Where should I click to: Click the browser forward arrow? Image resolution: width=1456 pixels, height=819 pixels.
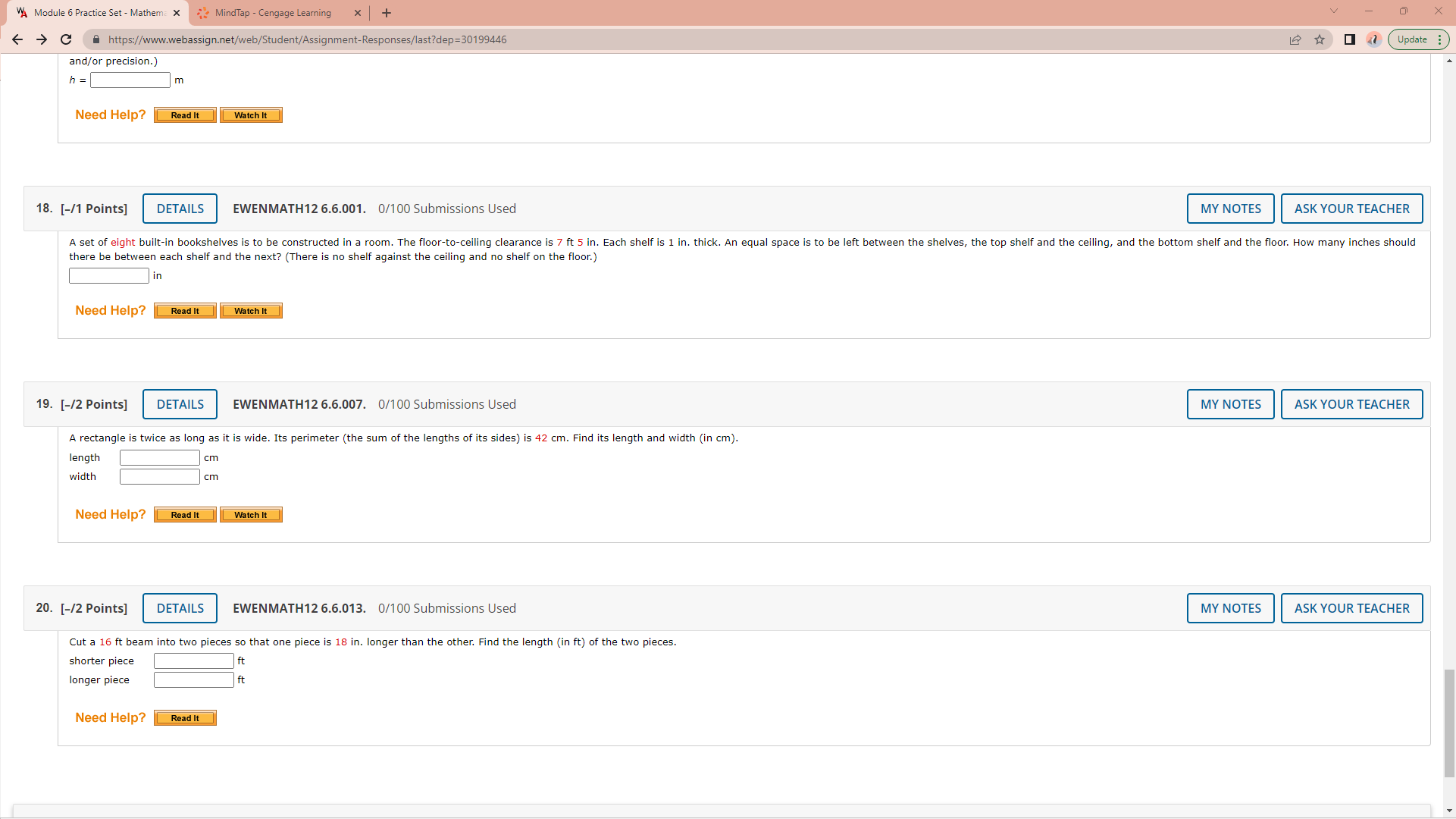[42, 39]
